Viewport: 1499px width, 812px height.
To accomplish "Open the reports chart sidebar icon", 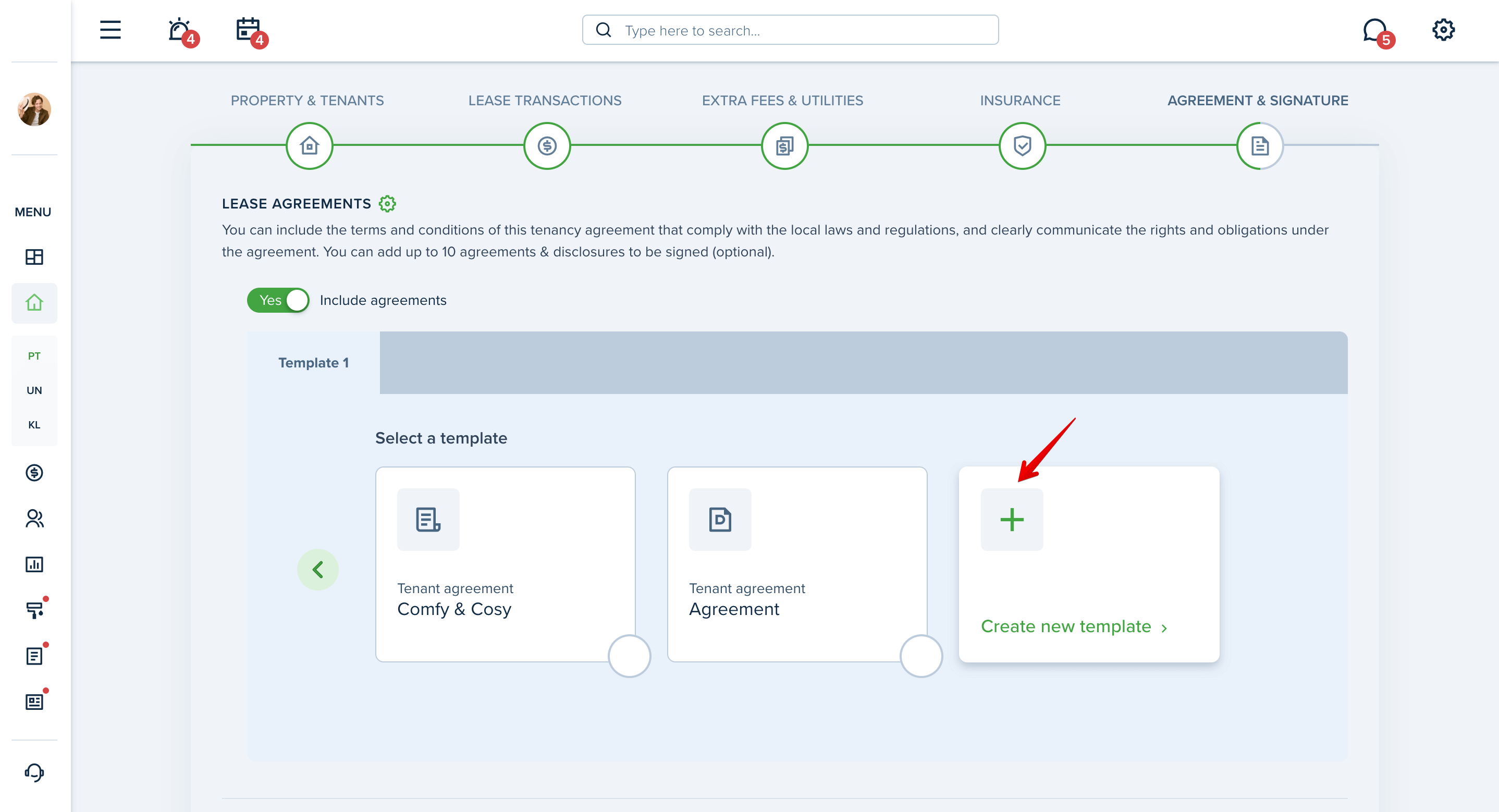I will click(34, 564).
